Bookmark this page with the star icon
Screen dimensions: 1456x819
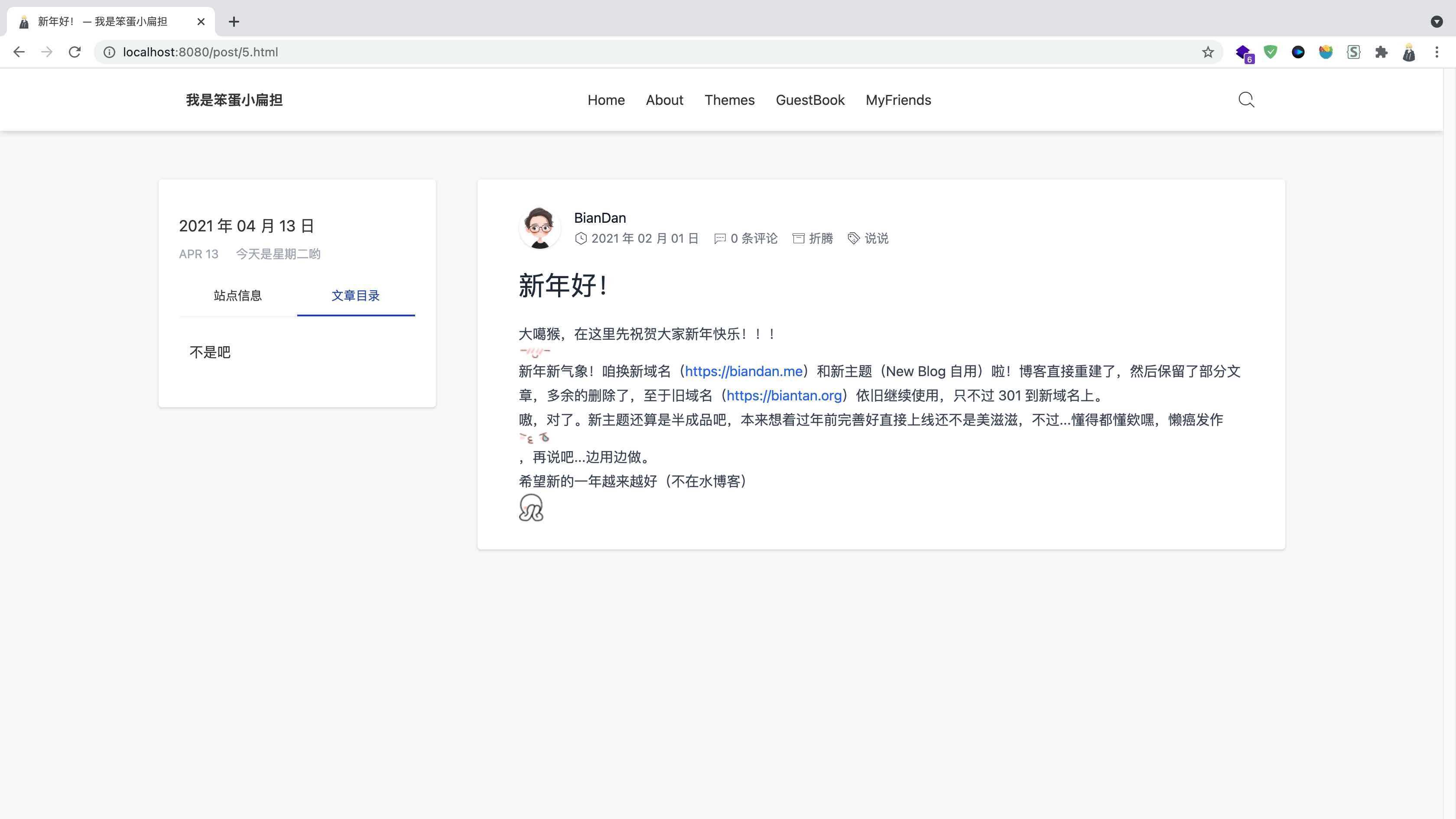pyautogui.click(x=1208, y=52)
